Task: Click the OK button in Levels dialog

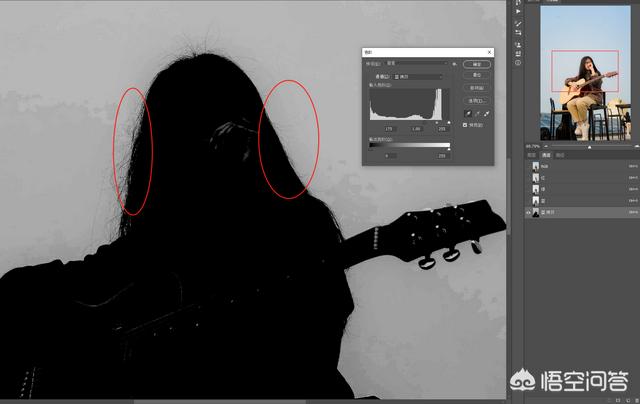Action: [477, 62]
